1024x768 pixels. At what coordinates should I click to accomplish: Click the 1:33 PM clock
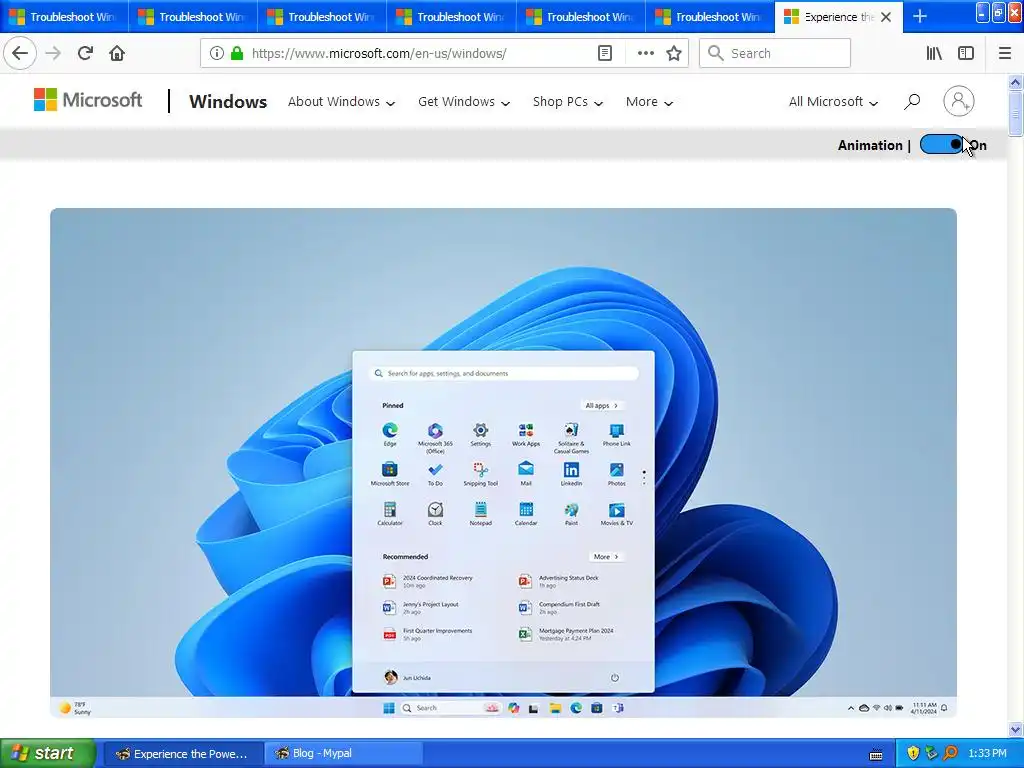(987, 754)
